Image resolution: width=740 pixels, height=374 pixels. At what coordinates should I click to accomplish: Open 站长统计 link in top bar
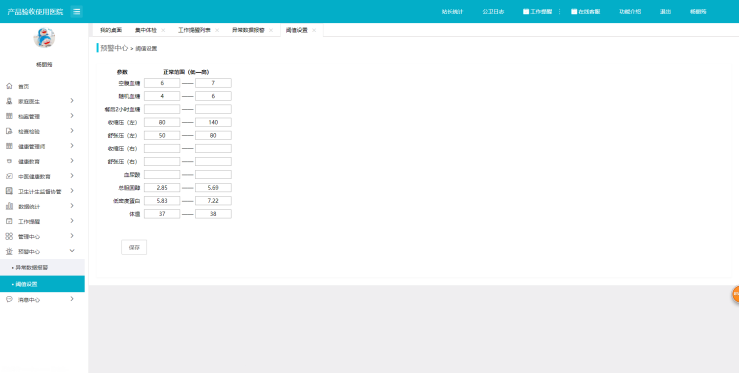point(452,11)
